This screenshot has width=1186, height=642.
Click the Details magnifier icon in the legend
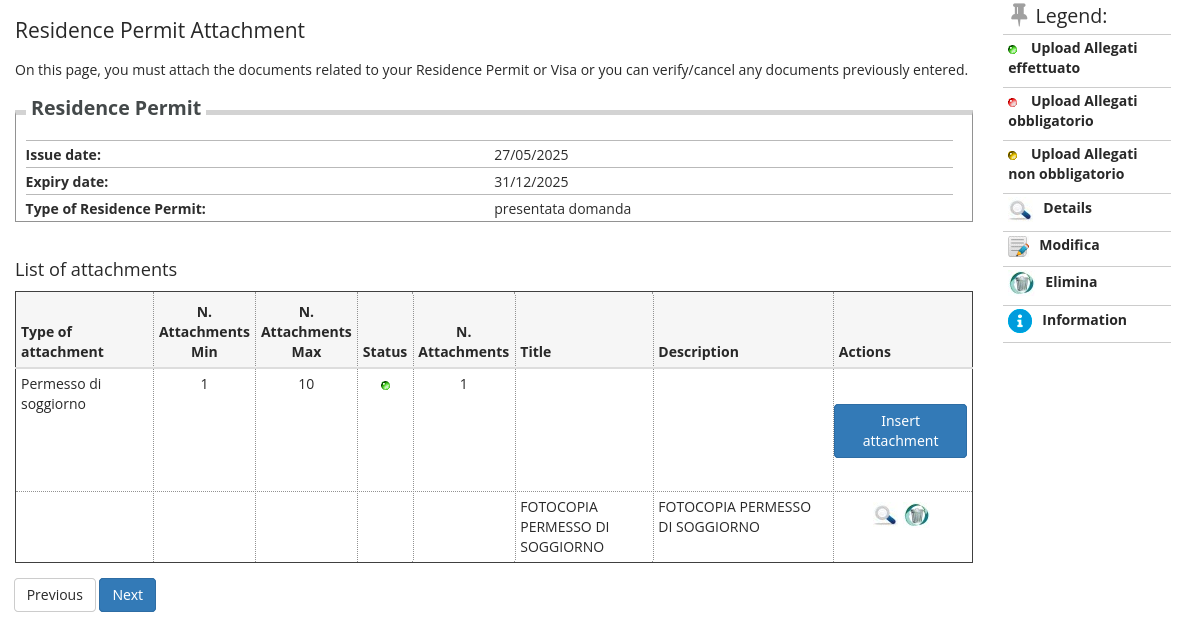pyautogui.click(x=1020, y=210)
